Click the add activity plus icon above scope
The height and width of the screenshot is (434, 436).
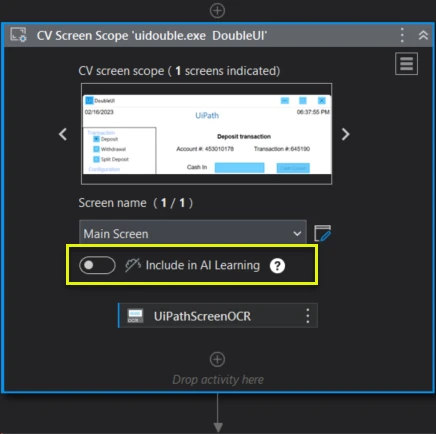tap(217, 11)
